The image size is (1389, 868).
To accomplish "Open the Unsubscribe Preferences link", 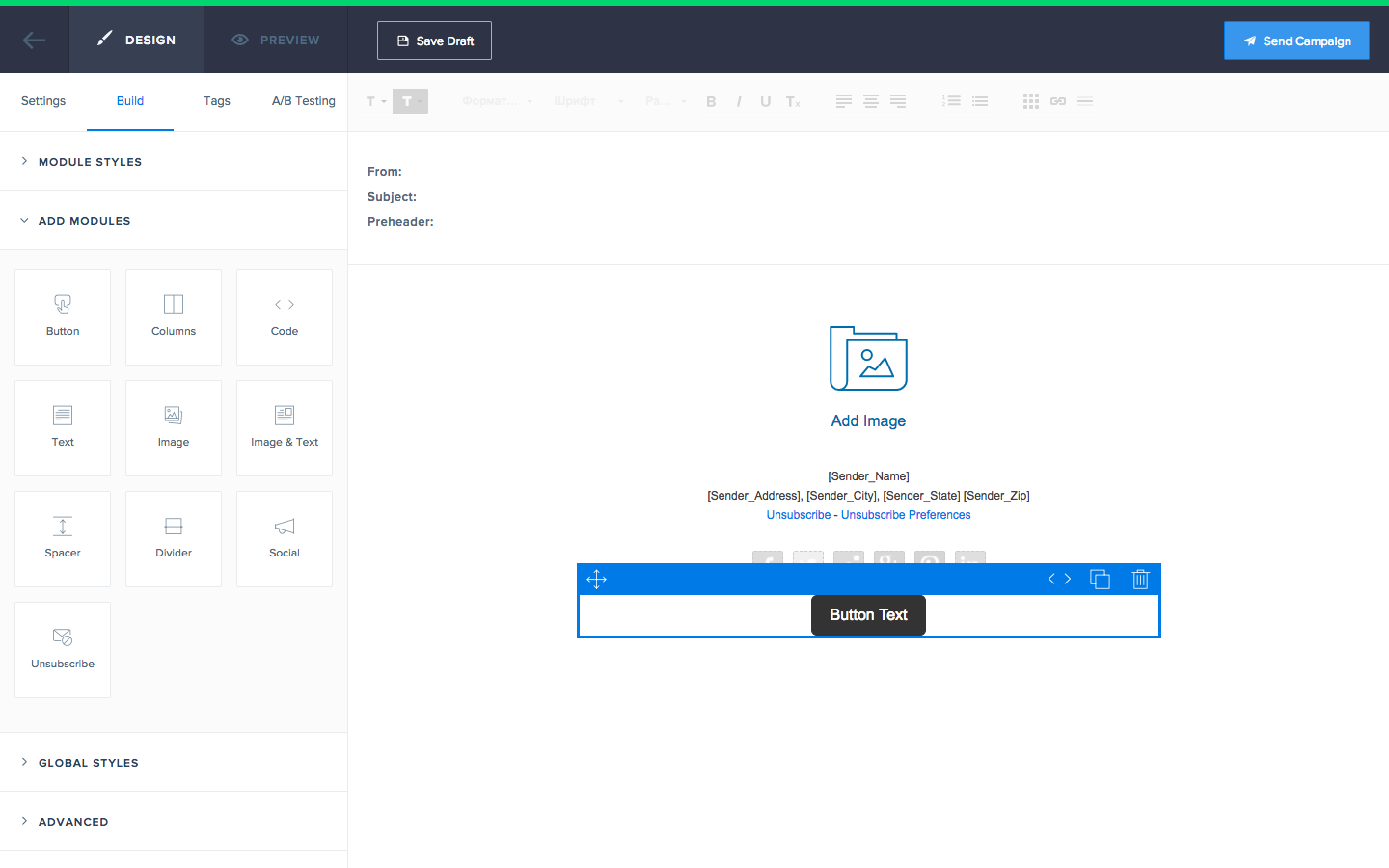I will click(905, 514).
